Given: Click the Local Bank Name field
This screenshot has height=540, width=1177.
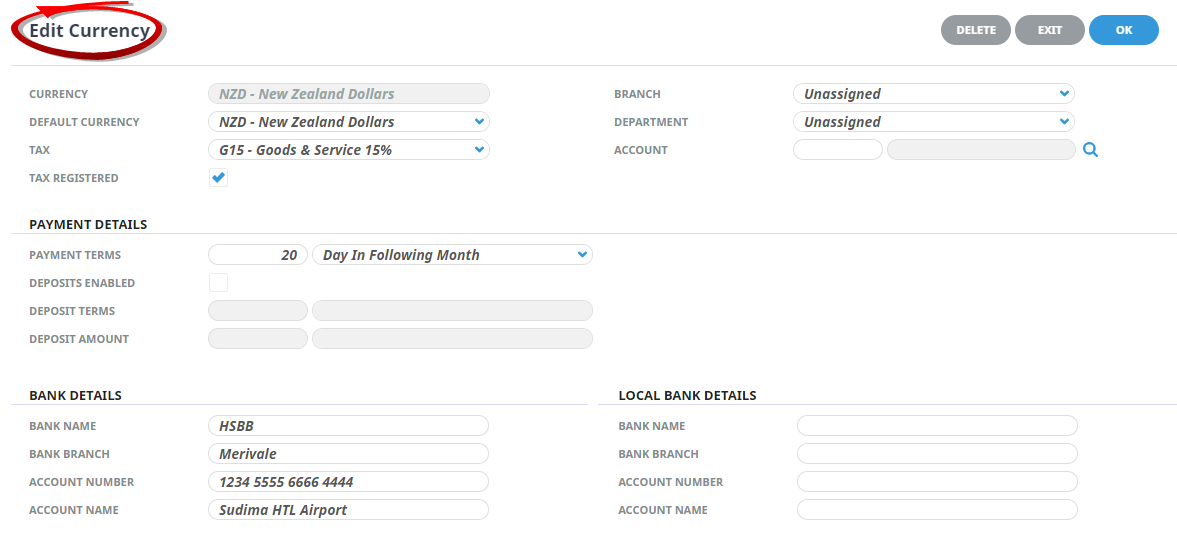Looking at the screenshot, I should pyautogui.click(x=937, y=426).
